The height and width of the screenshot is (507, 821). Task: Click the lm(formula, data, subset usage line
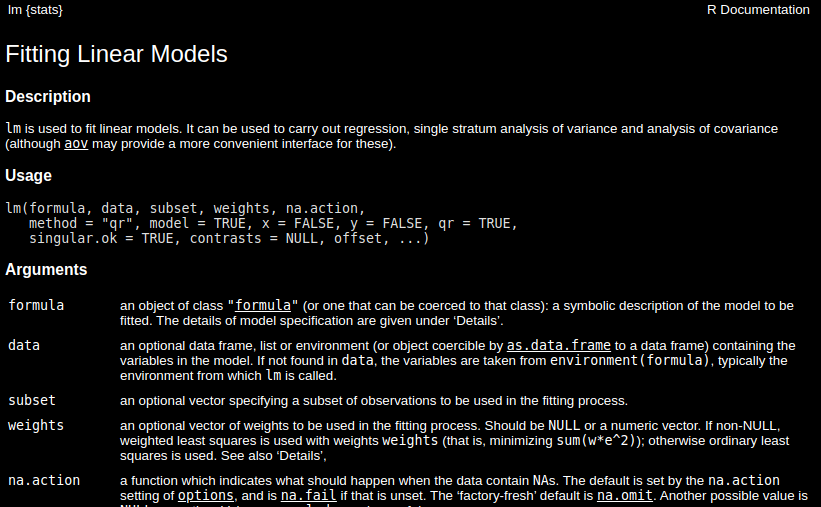[185, 208]
